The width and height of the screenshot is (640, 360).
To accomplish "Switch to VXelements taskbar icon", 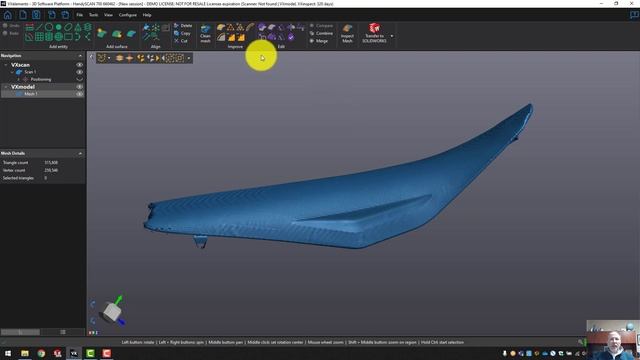I will pos(74,353).
